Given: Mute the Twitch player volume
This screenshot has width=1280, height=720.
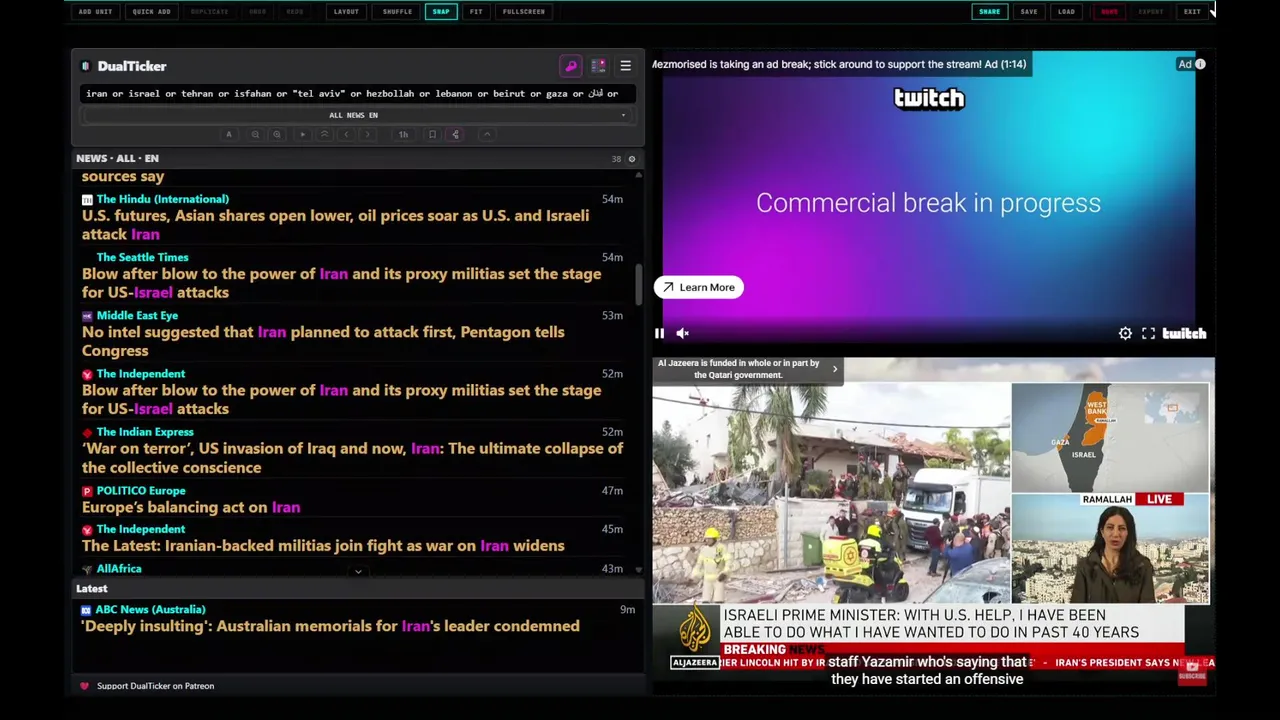Looking at the screenshot, I should (x=682, y=334).
